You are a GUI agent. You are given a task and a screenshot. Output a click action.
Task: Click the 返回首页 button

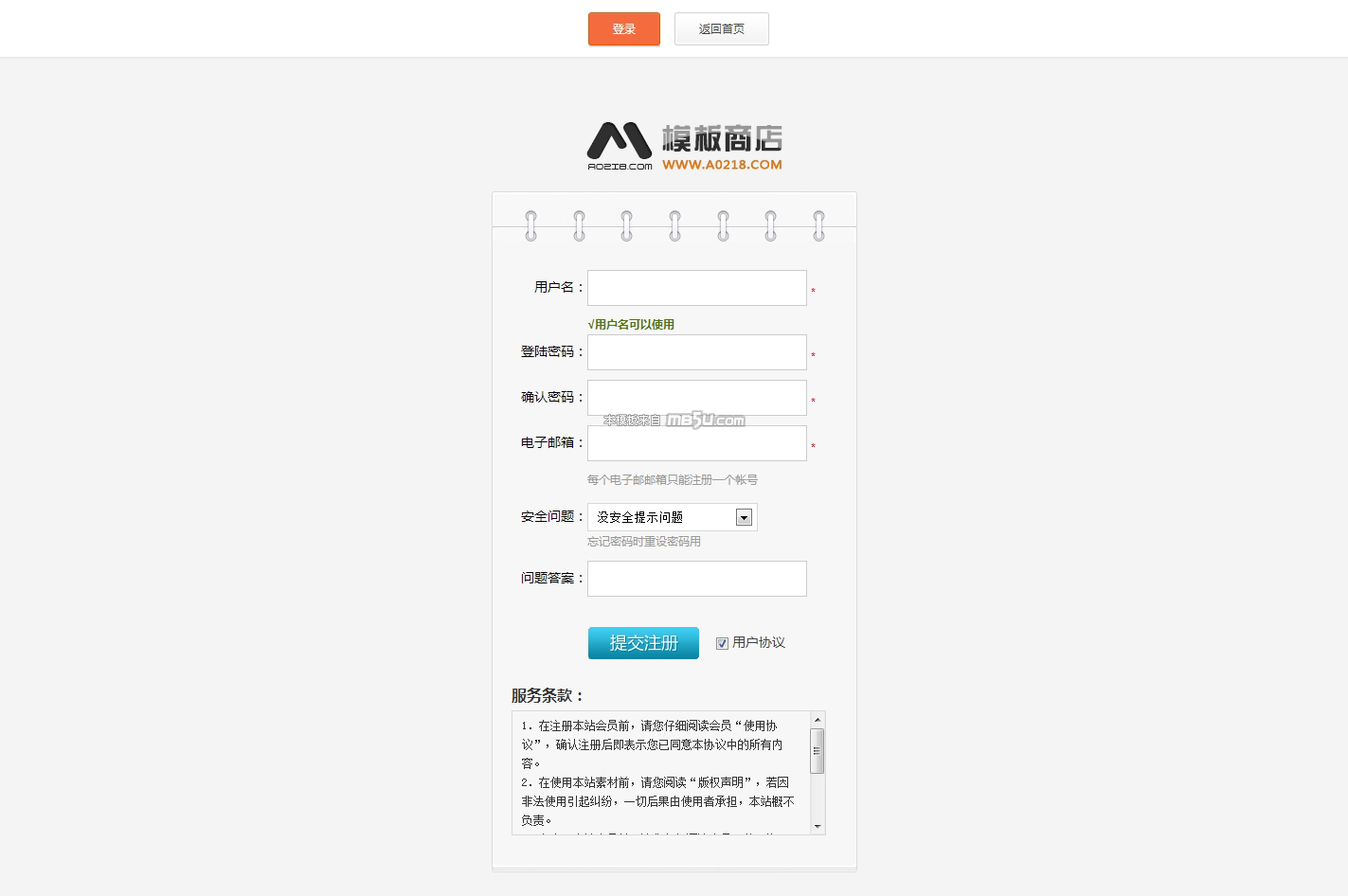tap(721, 29)
